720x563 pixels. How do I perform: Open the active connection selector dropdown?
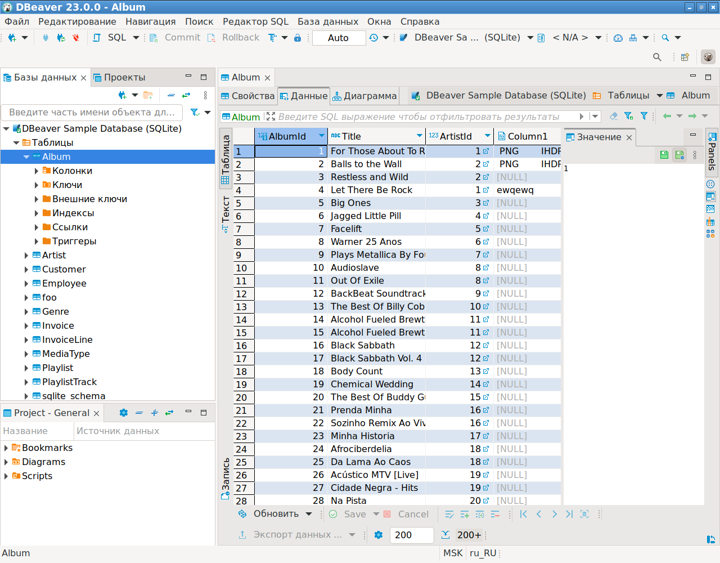coord(530,38)
